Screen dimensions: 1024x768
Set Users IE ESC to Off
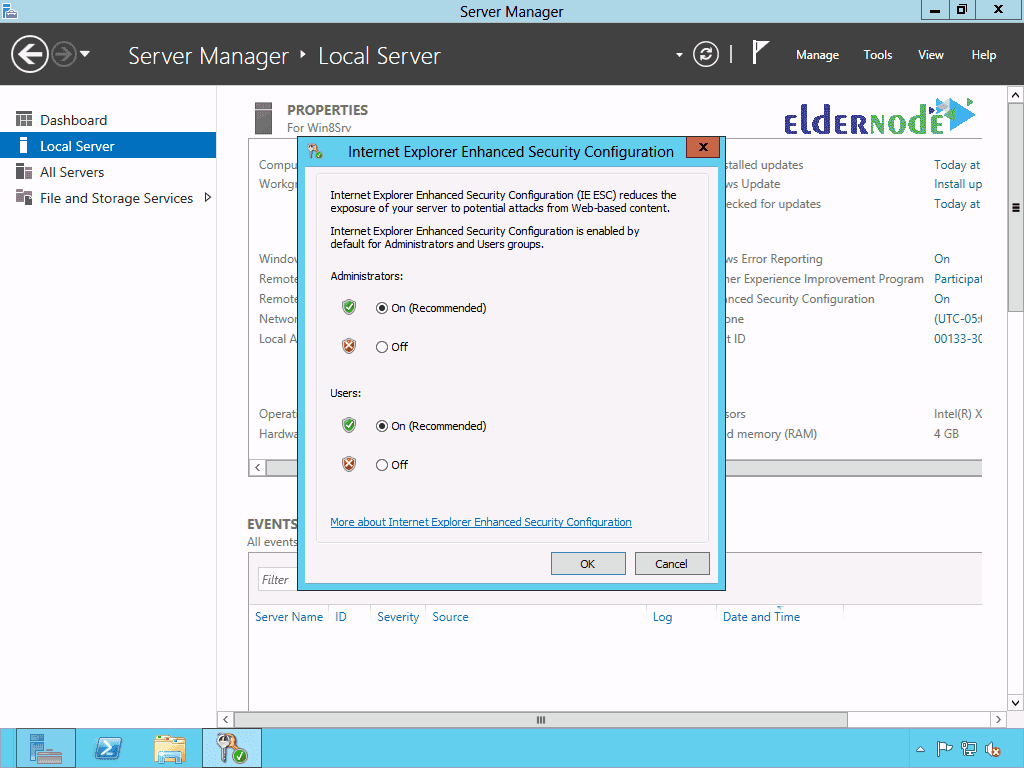391,465
